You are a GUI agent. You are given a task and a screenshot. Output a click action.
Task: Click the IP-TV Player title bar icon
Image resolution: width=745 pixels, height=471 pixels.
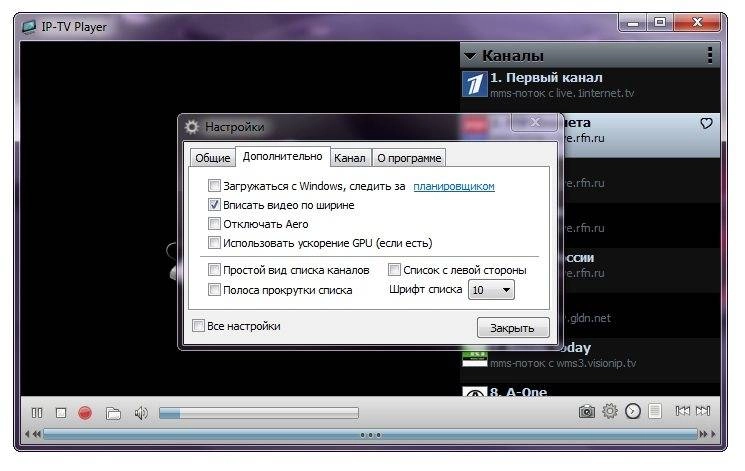29,27
